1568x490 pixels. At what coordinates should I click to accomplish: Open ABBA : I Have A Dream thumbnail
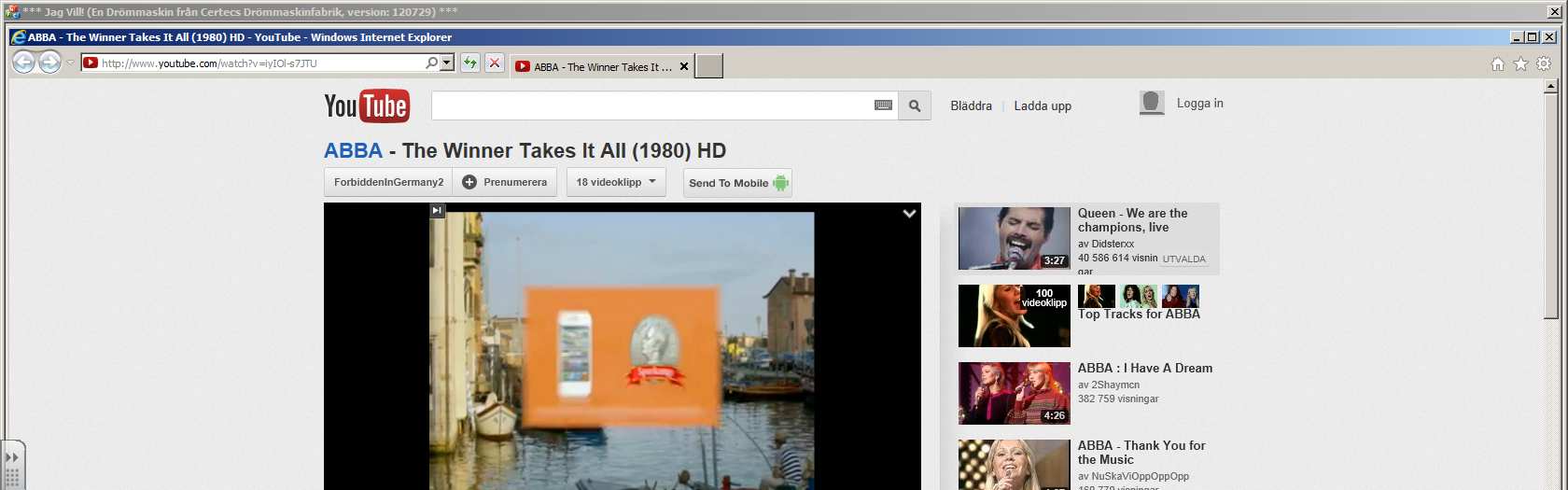coord(1015,393)
